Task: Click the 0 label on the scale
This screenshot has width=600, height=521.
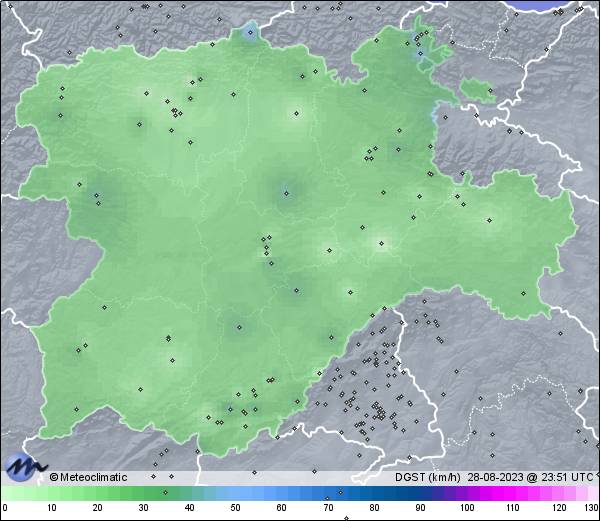Action: tap(5, 508)
